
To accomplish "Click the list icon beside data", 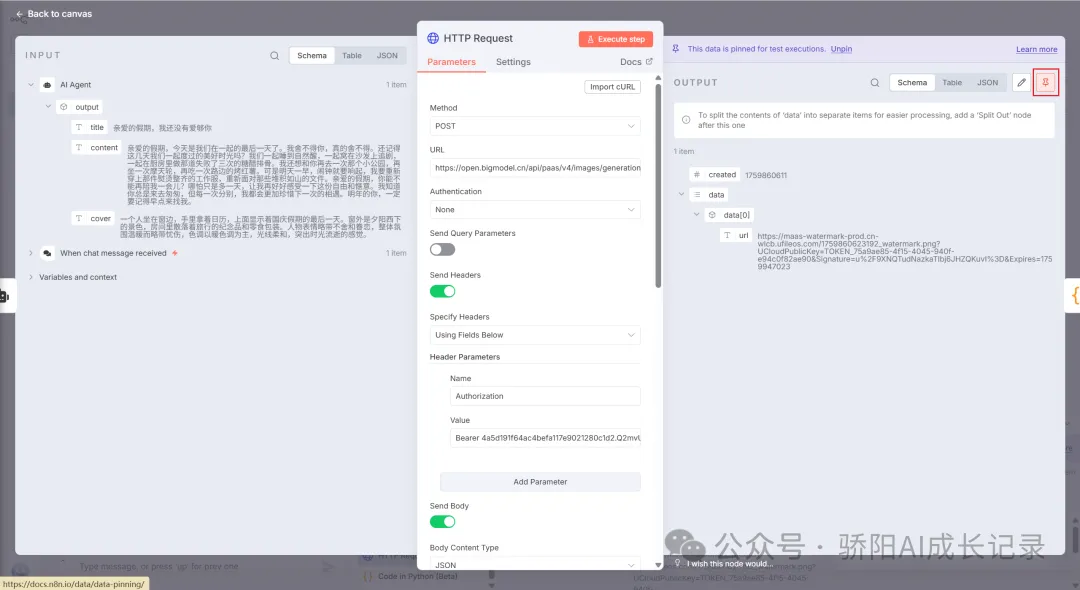I will [x=697, y=195].
